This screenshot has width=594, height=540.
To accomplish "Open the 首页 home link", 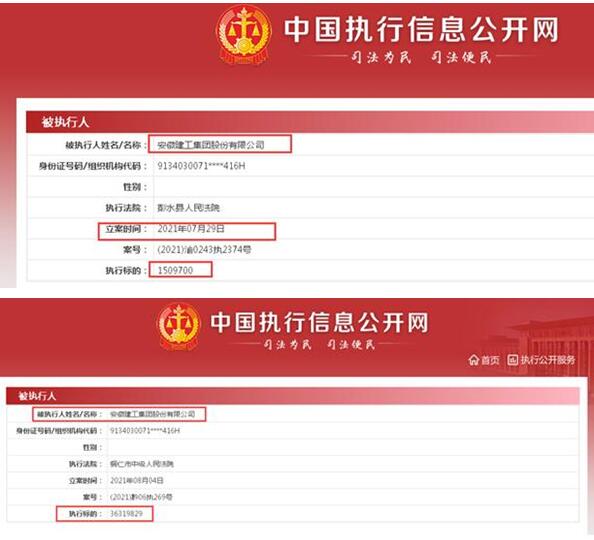I will [x=484, y=360].
